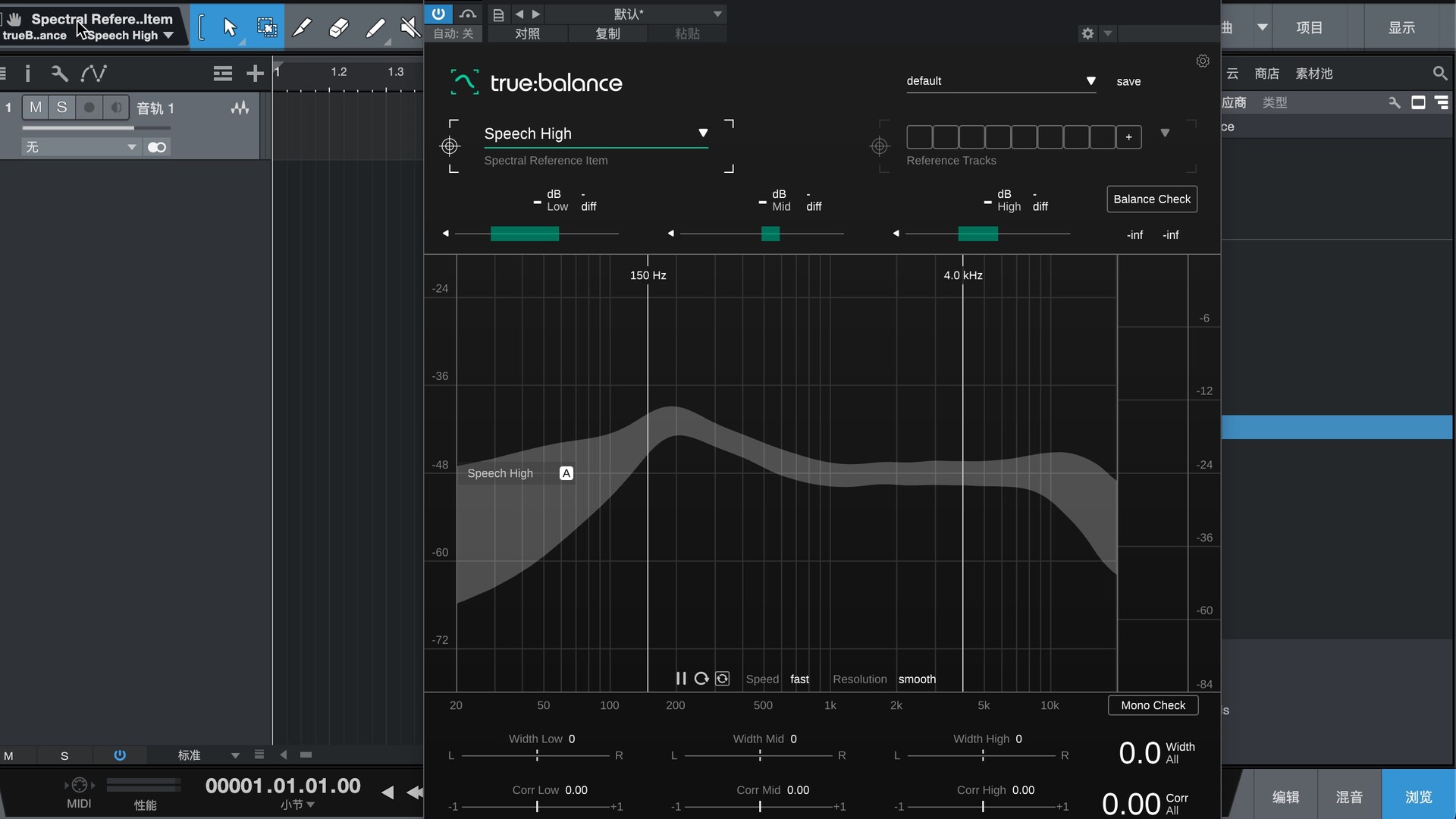This screenshot has width=1456, height=819.
Task: Add a new track with plus icon
Action: tap(255, 74)
